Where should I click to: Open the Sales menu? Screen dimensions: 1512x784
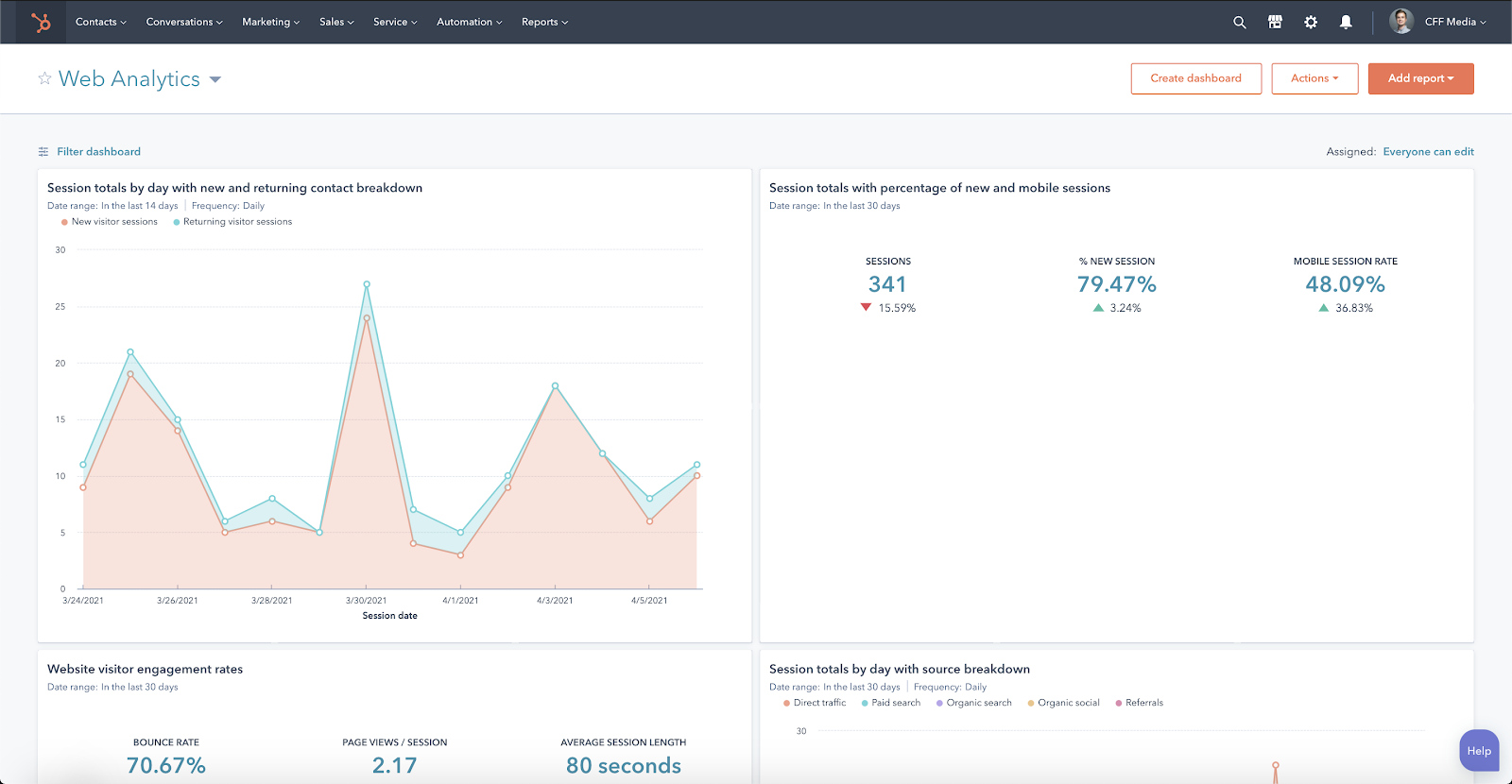(336, 22)
